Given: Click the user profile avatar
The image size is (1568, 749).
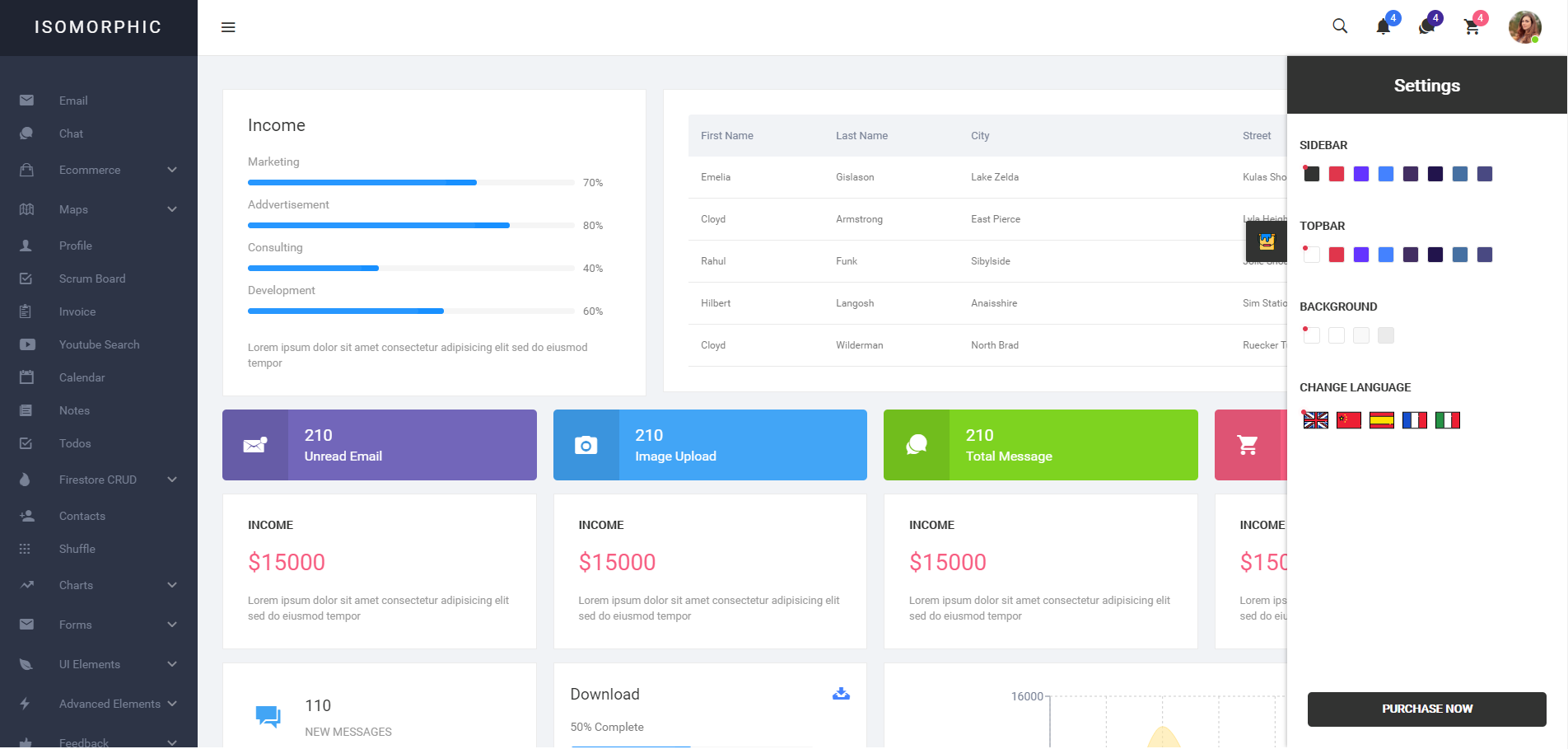Looking at the screenshot, I should click(1524, 27).
